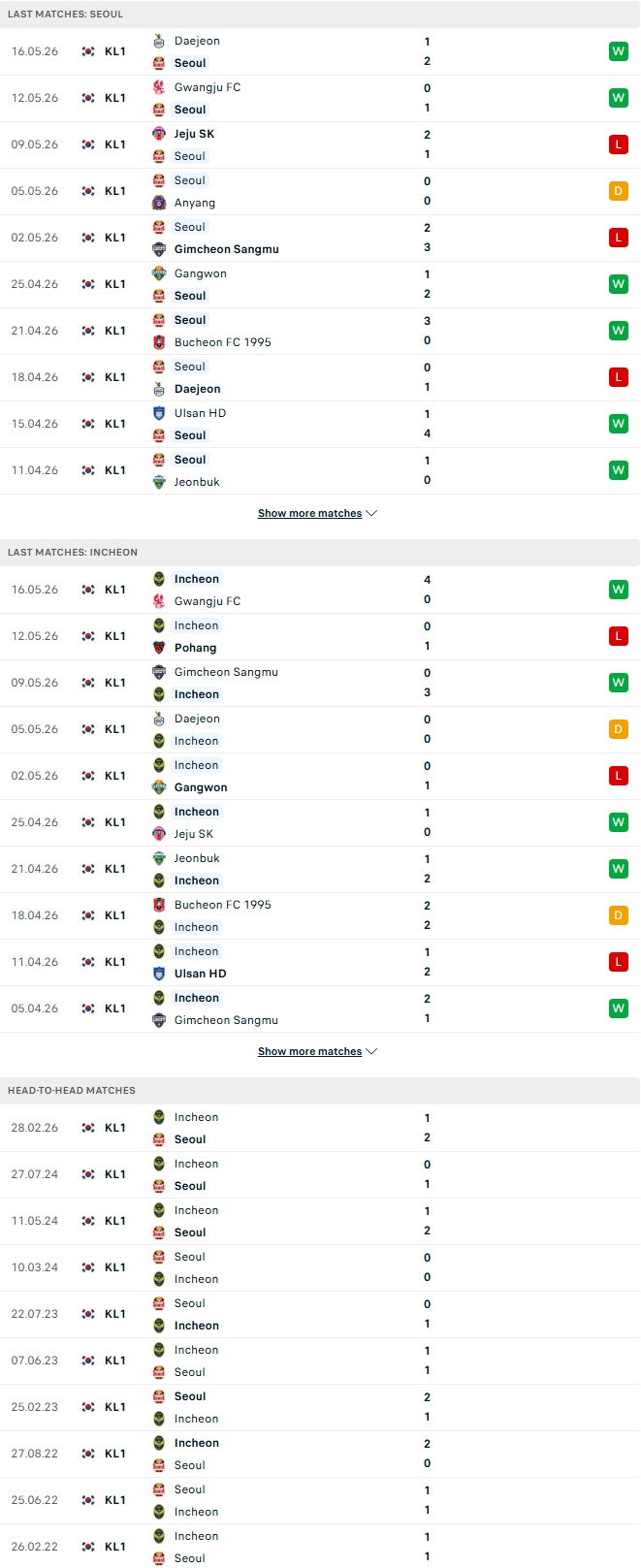Click the Pohang logo in the 12.05.26 Incheon match
The image size is (641, 1568).
pos(159,648)
